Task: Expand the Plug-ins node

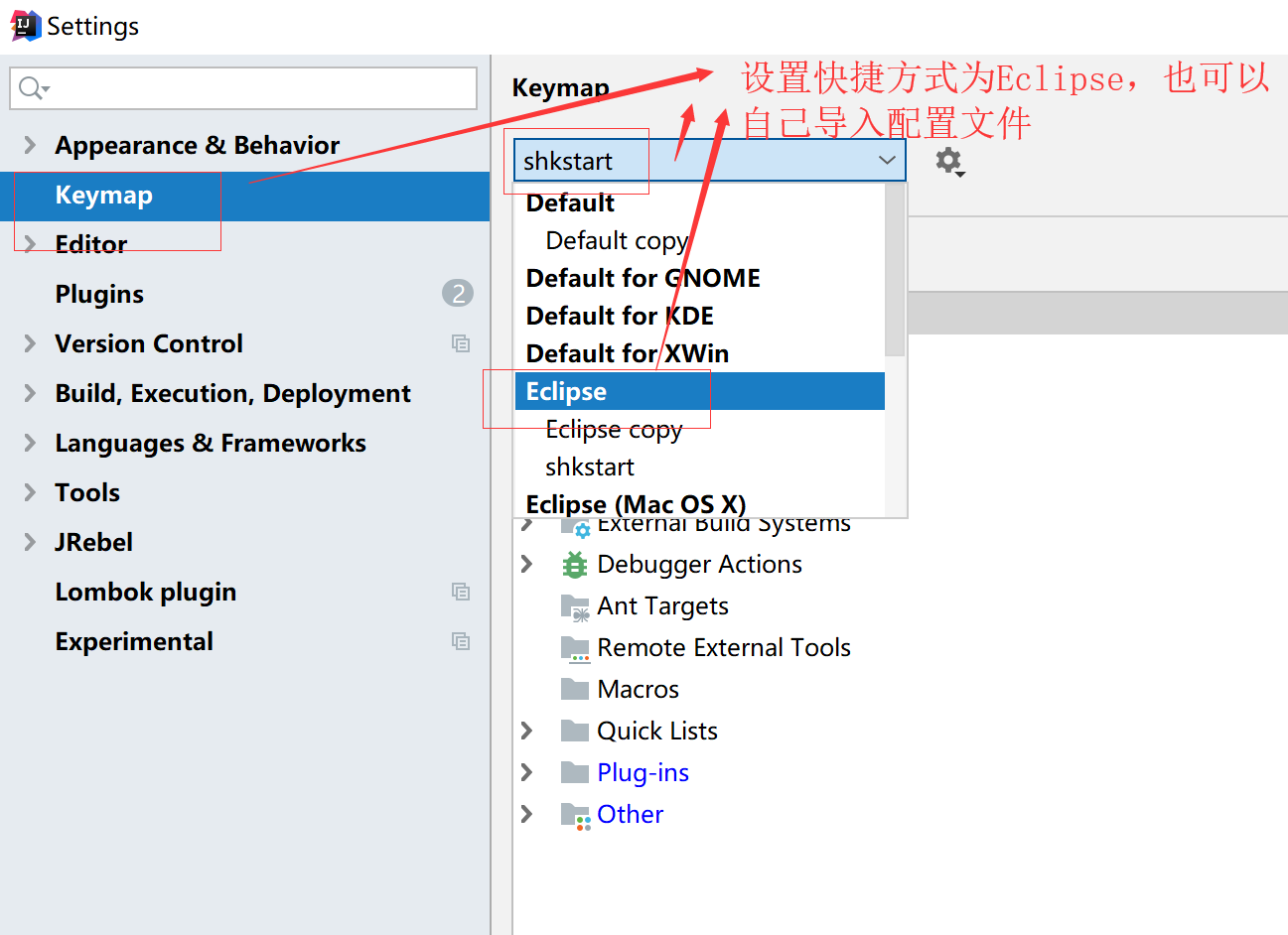Action: coord(527,772)
